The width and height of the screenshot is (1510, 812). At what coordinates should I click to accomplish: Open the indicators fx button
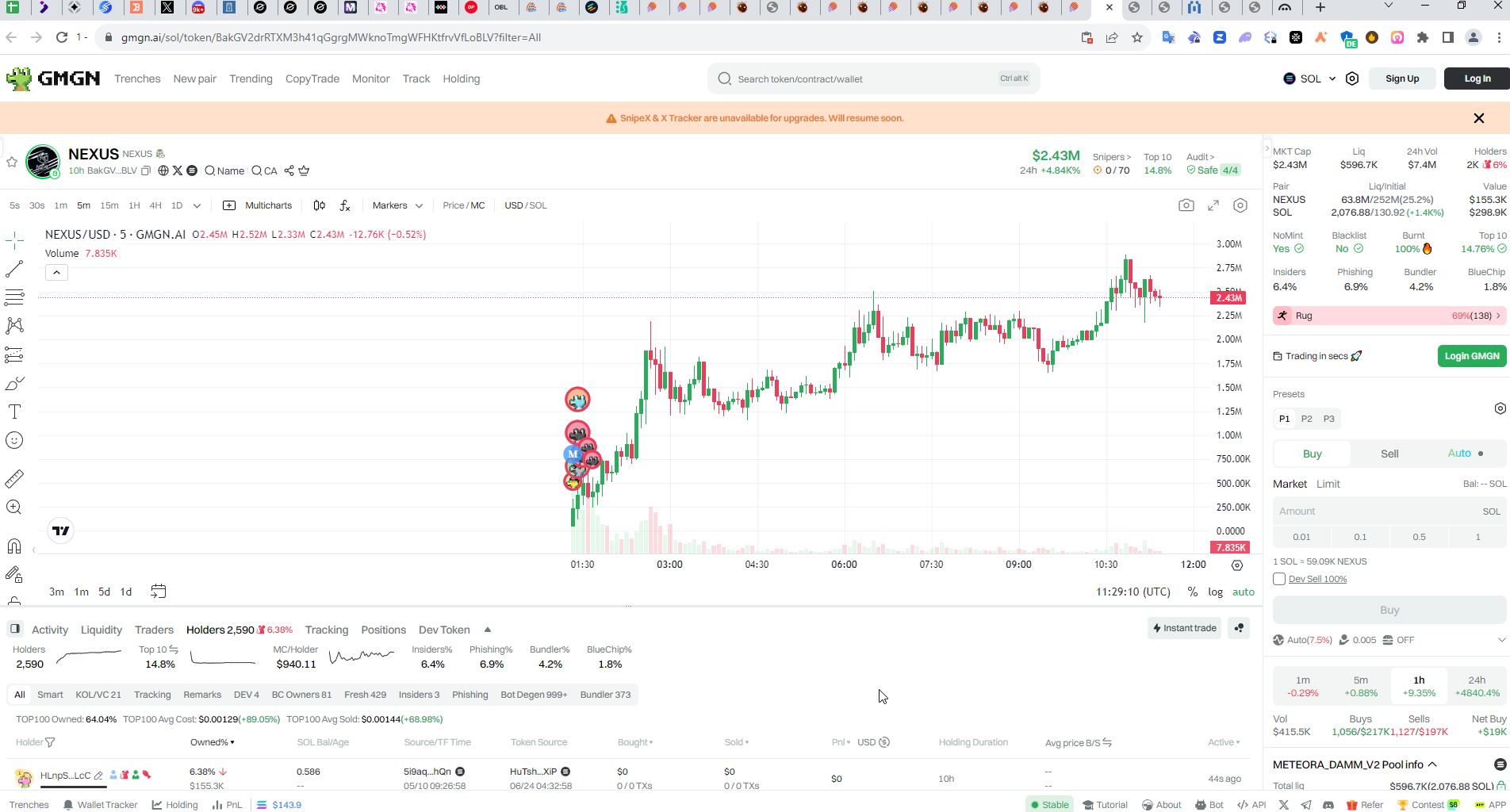(345, 205)
